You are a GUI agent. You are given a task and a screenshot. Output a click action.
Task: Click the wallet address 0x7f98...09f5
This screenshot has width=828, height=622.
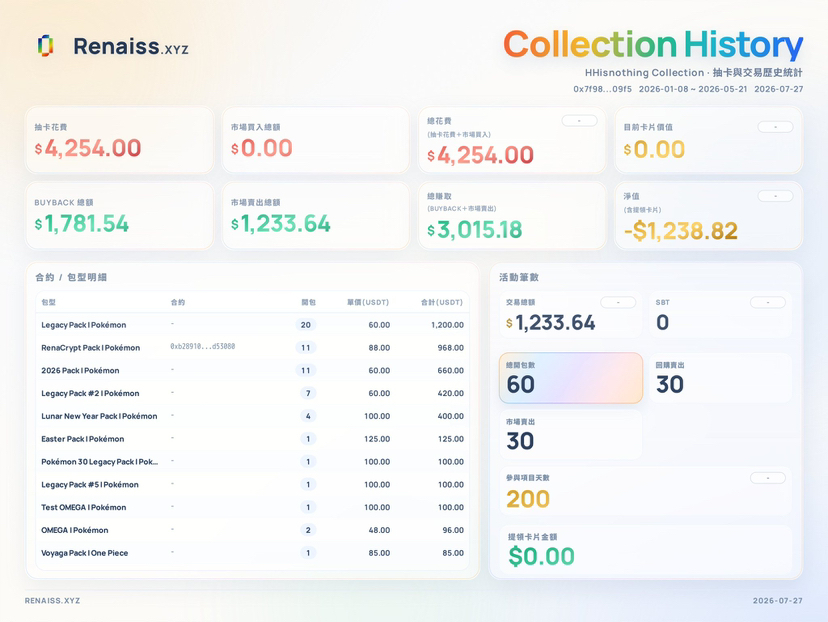(603, 89)
